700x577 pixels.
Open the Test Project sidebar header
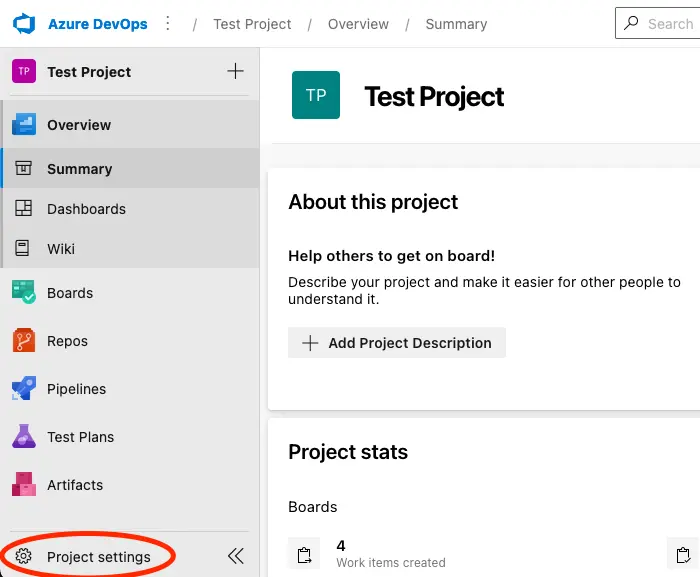[89, 72]
